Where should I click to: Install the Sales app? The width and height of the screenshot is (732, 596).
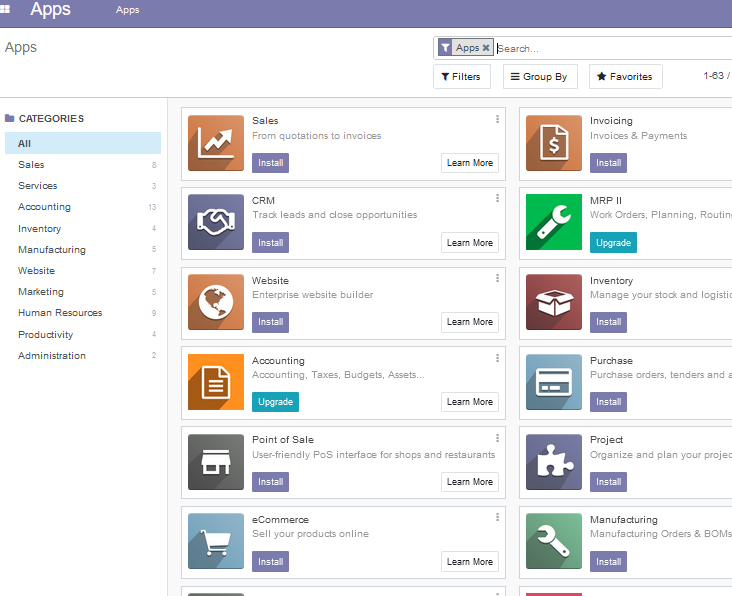pos(270,163)
